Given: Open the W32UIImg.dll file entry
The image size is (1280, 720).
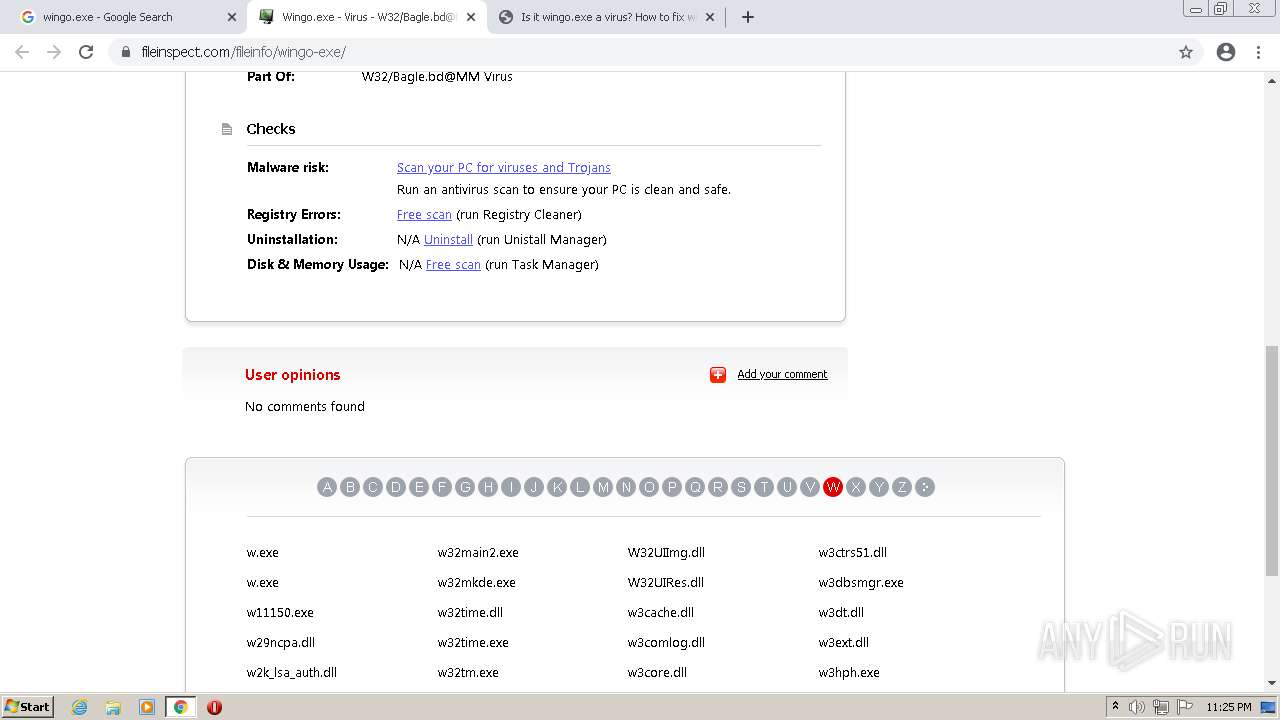Looking at the screenshot, I should [666, 552].
